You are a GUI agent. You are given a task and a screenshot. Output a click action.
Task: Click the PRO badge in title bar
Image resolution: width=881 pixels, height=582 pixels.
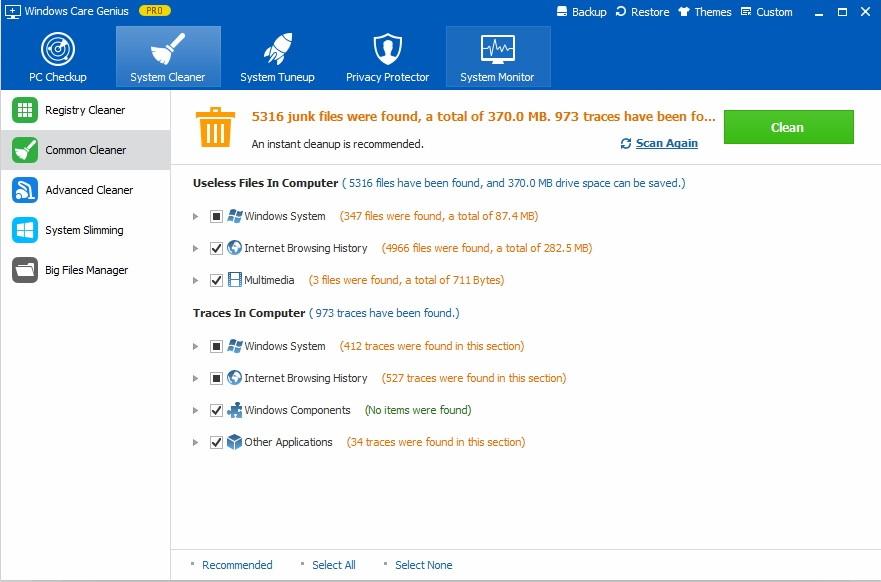[155, 11]
